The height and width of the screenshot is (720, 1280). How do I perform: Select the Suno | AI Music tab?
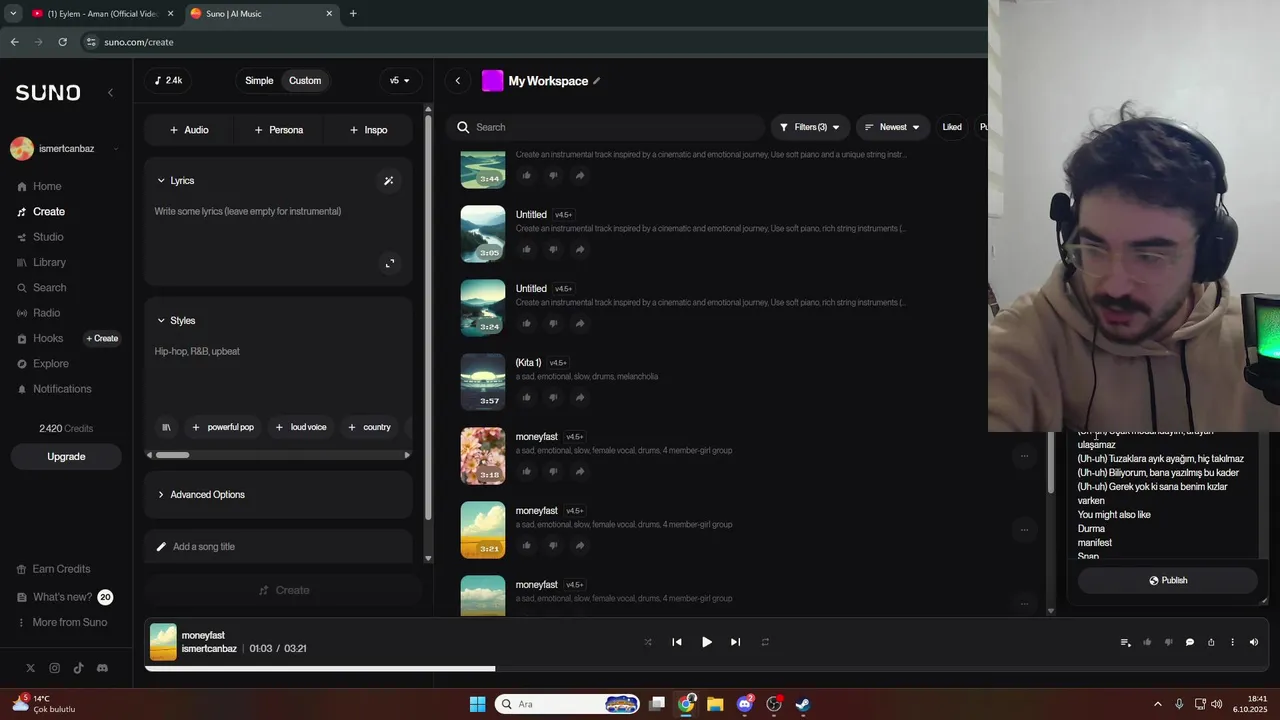click(x=260, y=14)
